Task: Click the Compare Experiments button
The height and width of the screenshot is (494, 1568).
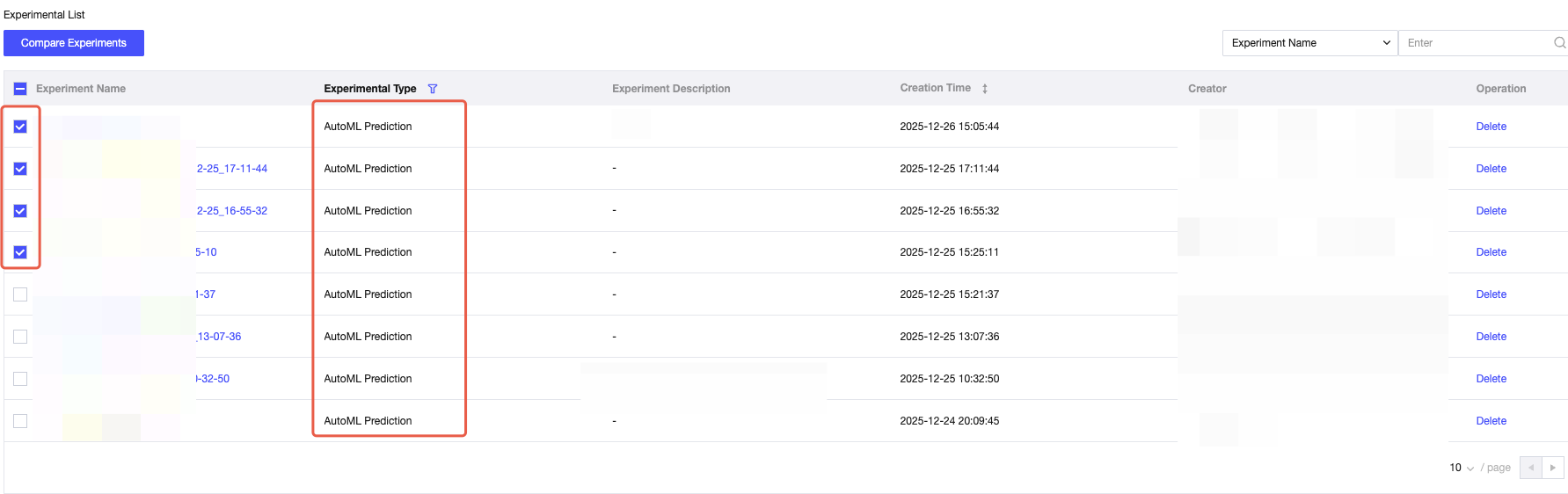Action: [x=74, y=43]
